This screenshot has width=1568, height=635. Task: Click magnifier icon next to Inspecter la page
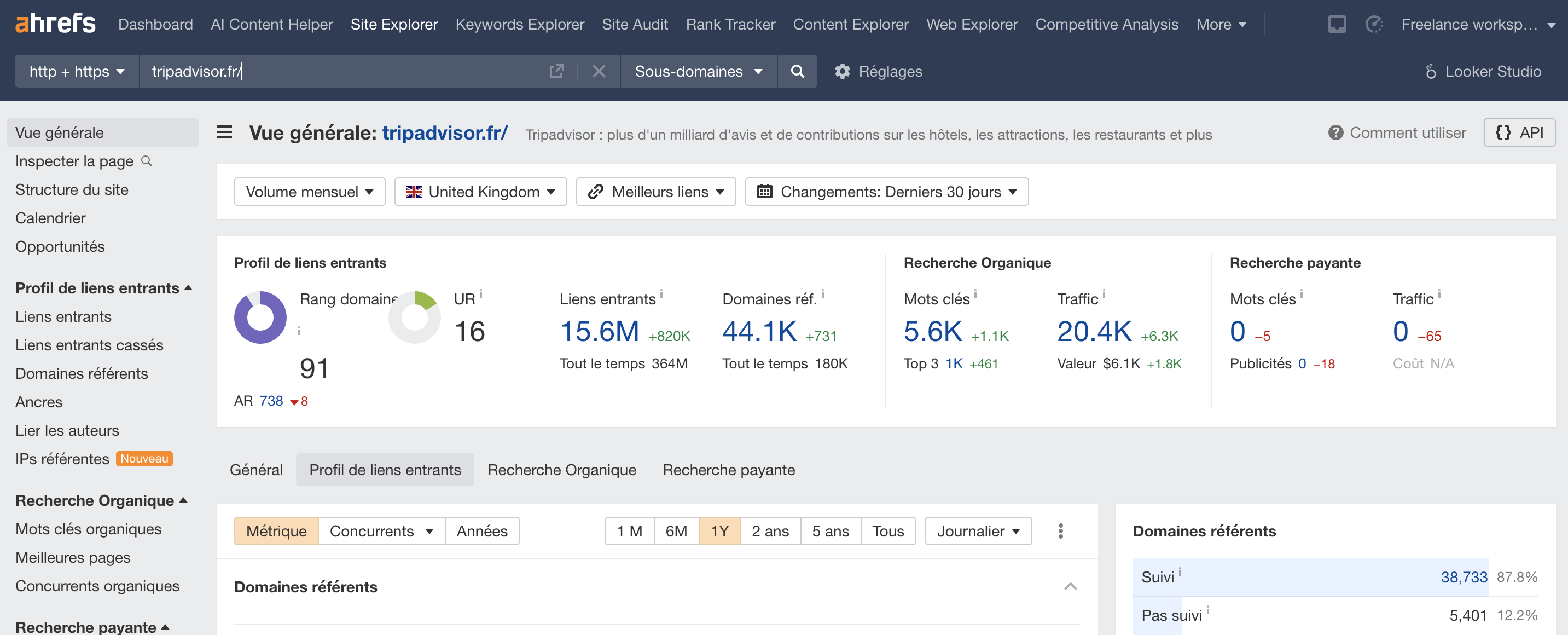[147, 161]
